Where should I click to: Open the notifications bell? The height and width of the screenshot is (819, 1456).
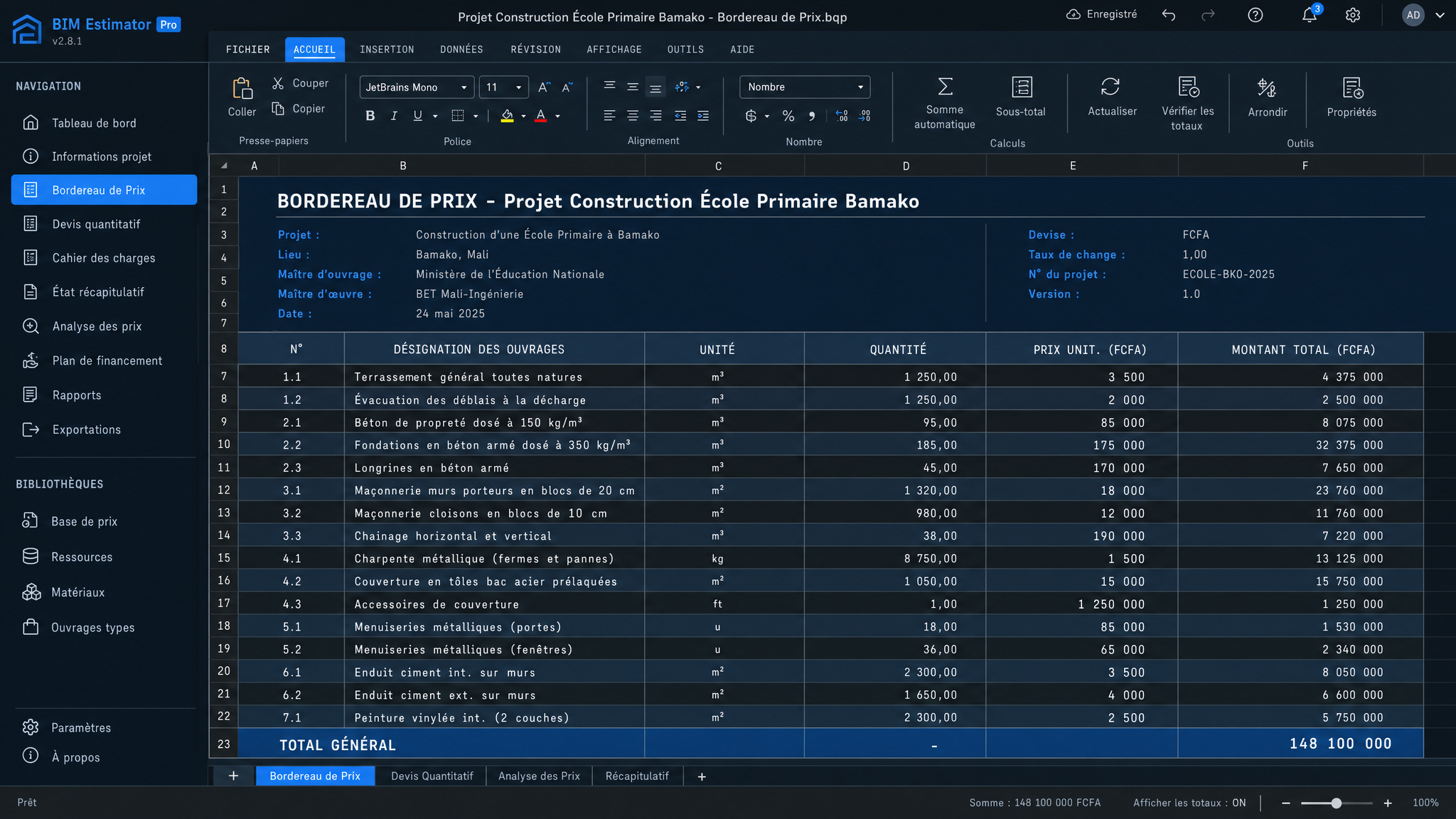coord(1310,15)
